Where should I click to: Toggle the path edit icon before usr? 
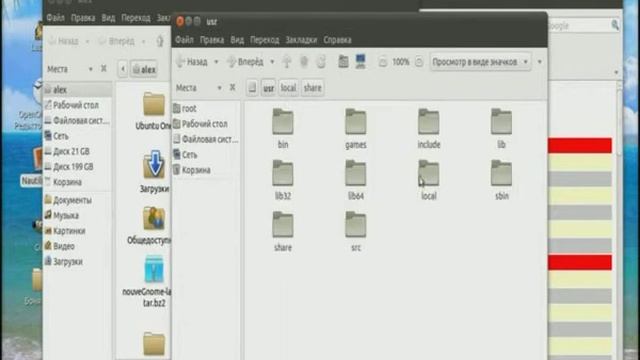(252, 88)
